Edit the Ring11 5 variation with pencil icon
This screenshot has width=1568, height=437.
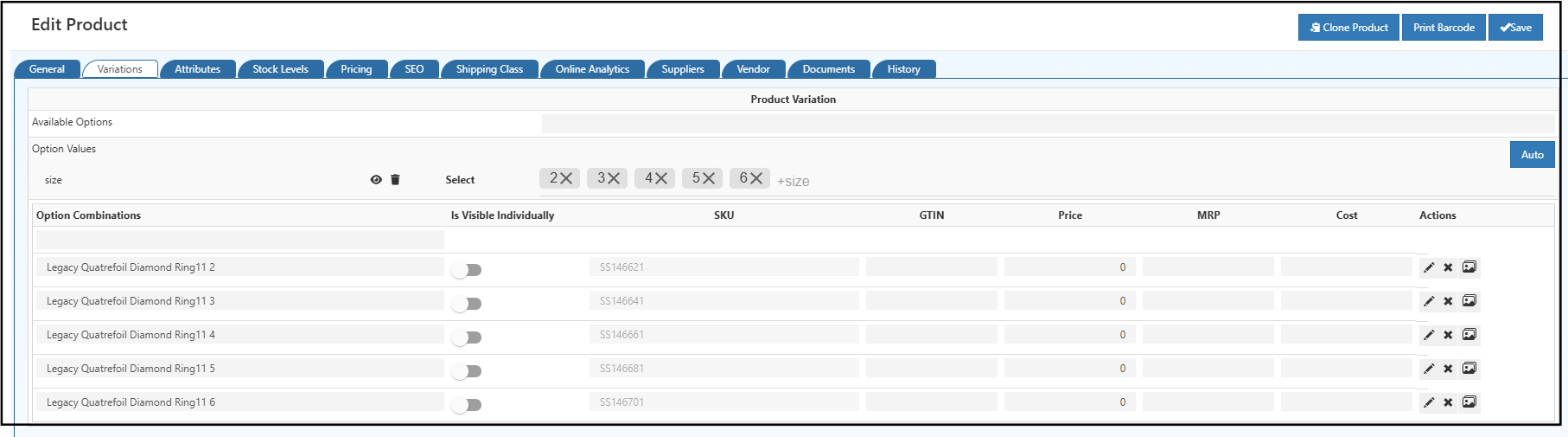(1429, 369)
